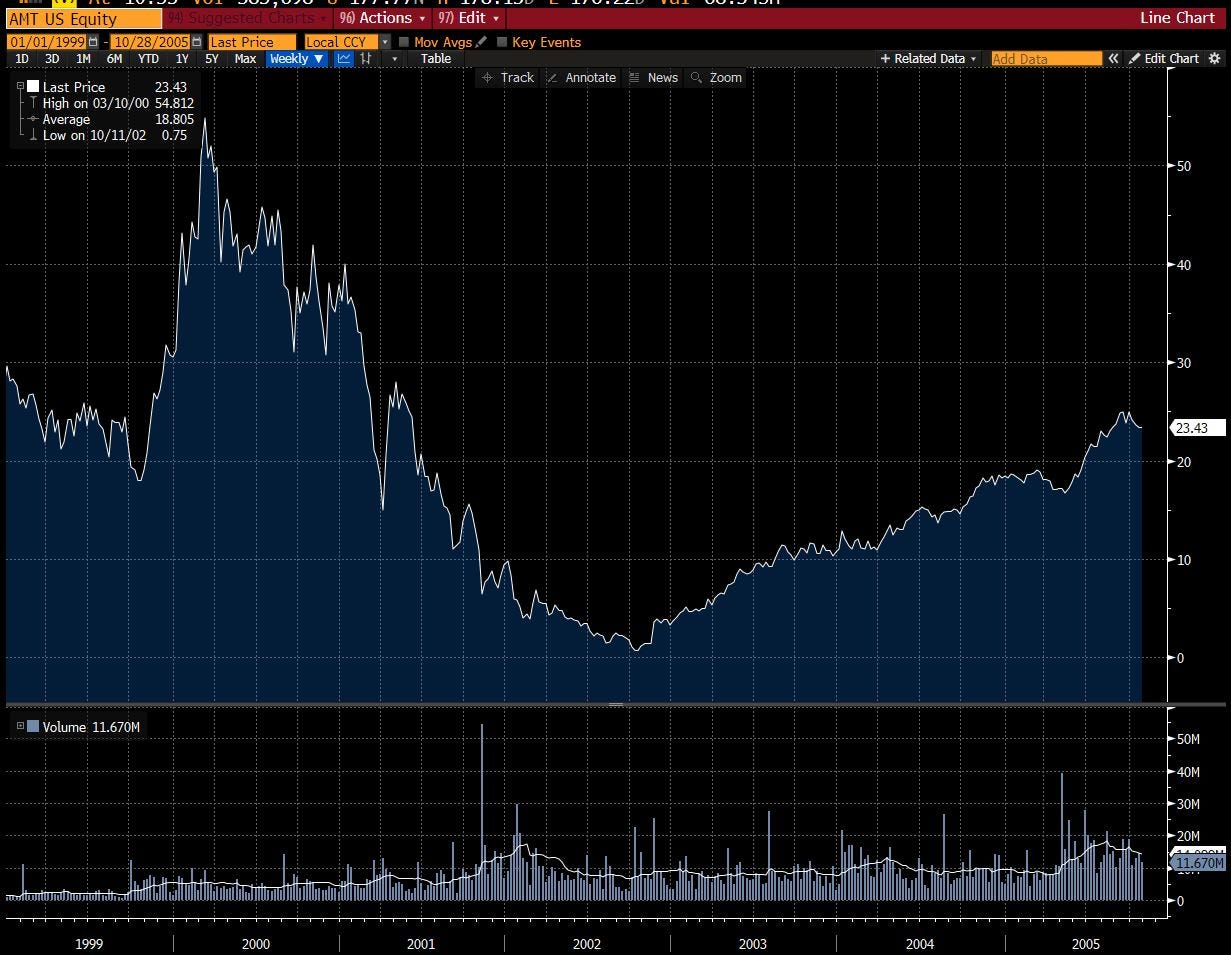1231x955 pixels.
Task: Click the 11.670M volume axis tag
Action: pyautogui.click(x=1197, y=863)
